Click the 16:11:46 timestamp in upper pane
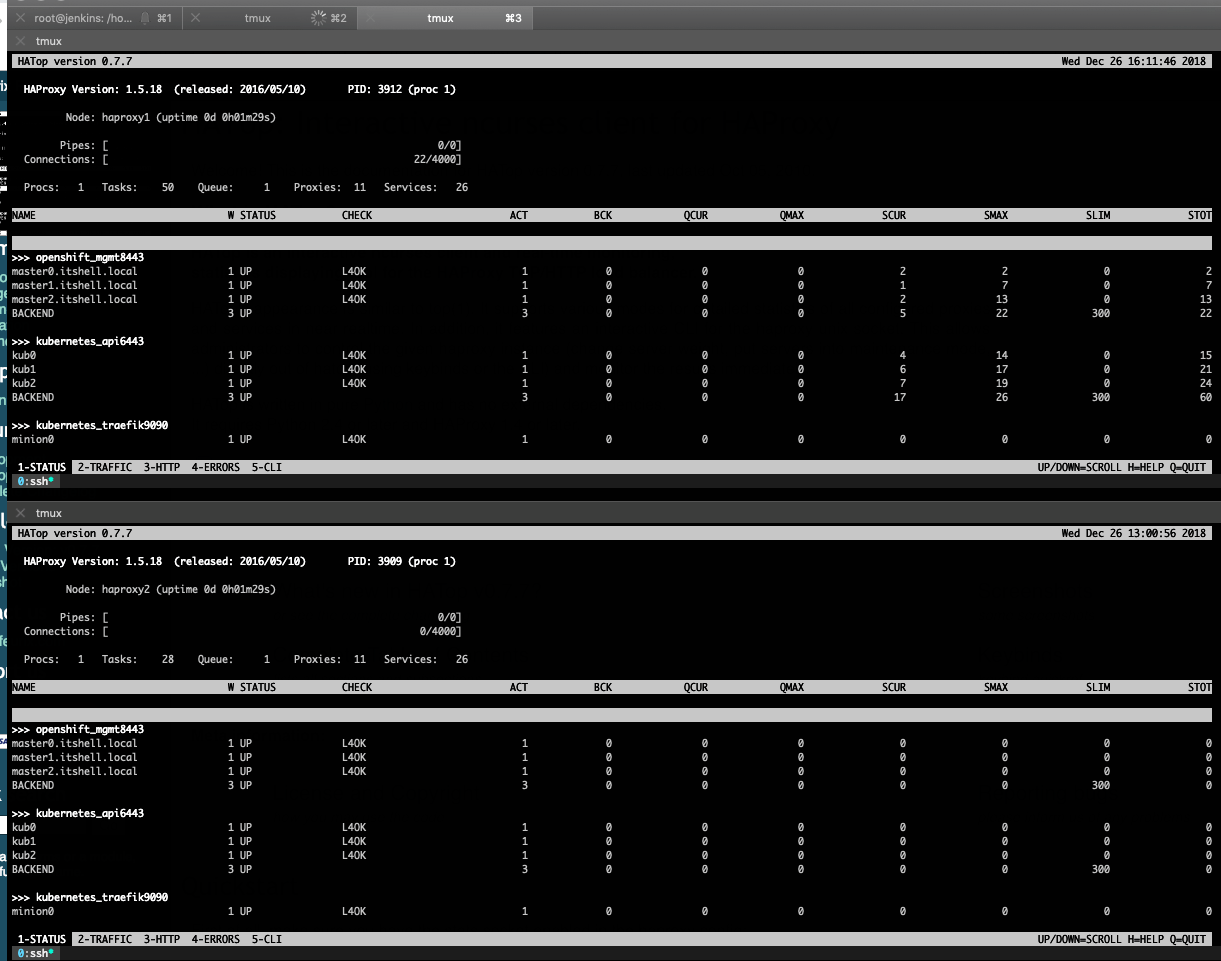Screen dimensions: 1221x961 (1153, 61)
